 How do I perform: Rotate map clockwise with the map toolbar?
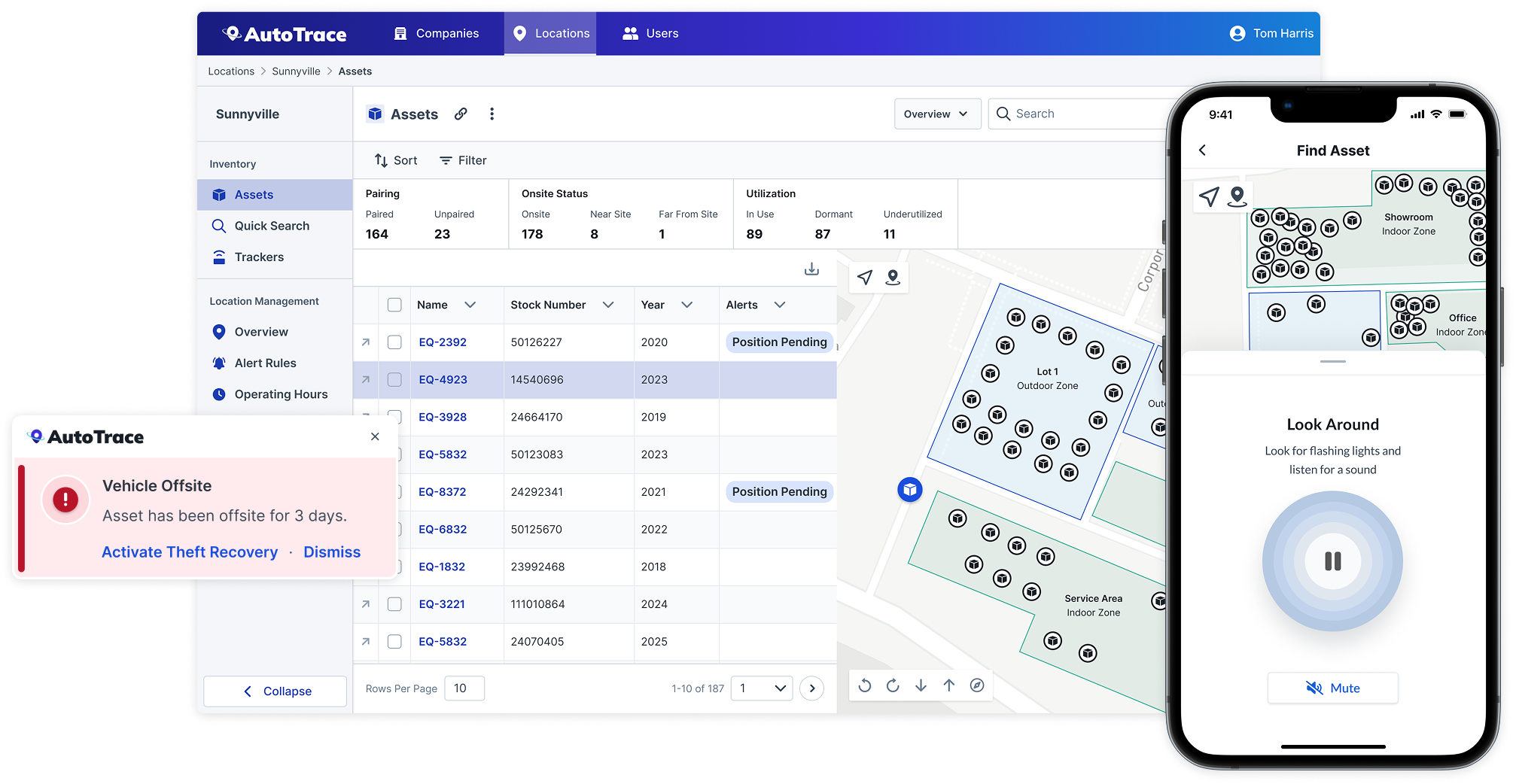893,685
